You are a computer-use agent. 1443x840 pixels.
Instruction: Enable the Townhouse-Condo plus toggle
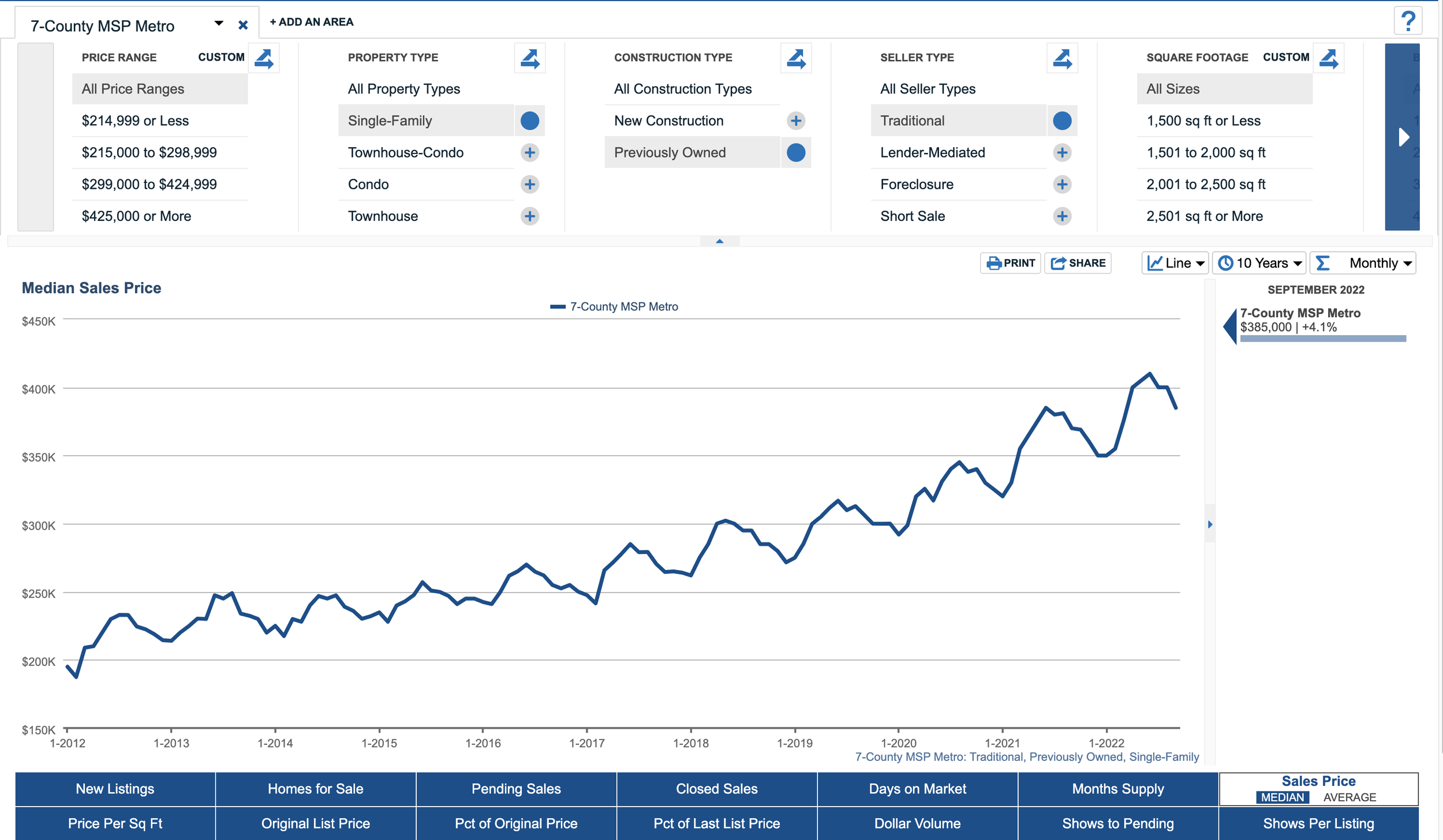click(529, 152)
